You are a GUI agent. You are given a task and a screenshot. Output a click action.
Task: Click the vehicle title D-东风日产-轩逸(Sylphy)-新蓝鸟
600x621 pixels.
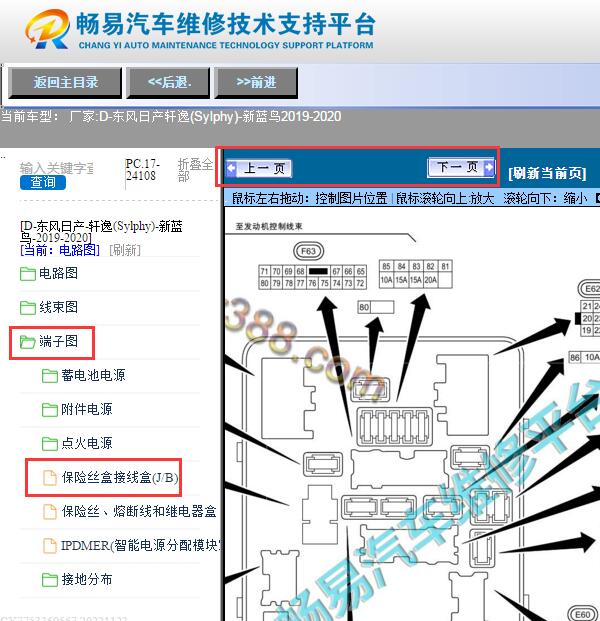101,232
